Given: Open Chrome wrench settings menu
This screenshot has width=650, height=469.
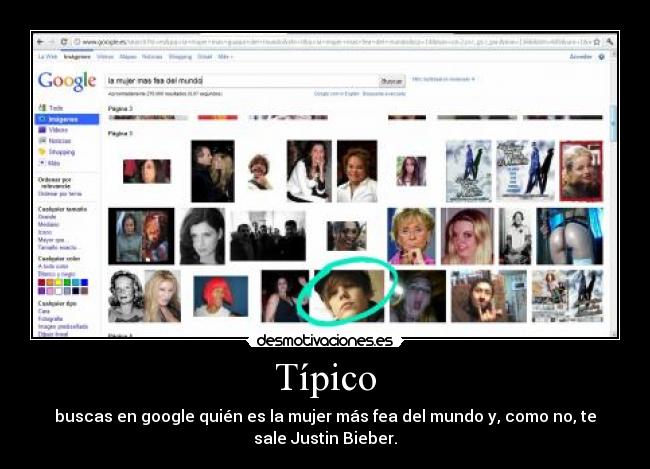Looking at the screenshot, I should [x=609, y=42].
